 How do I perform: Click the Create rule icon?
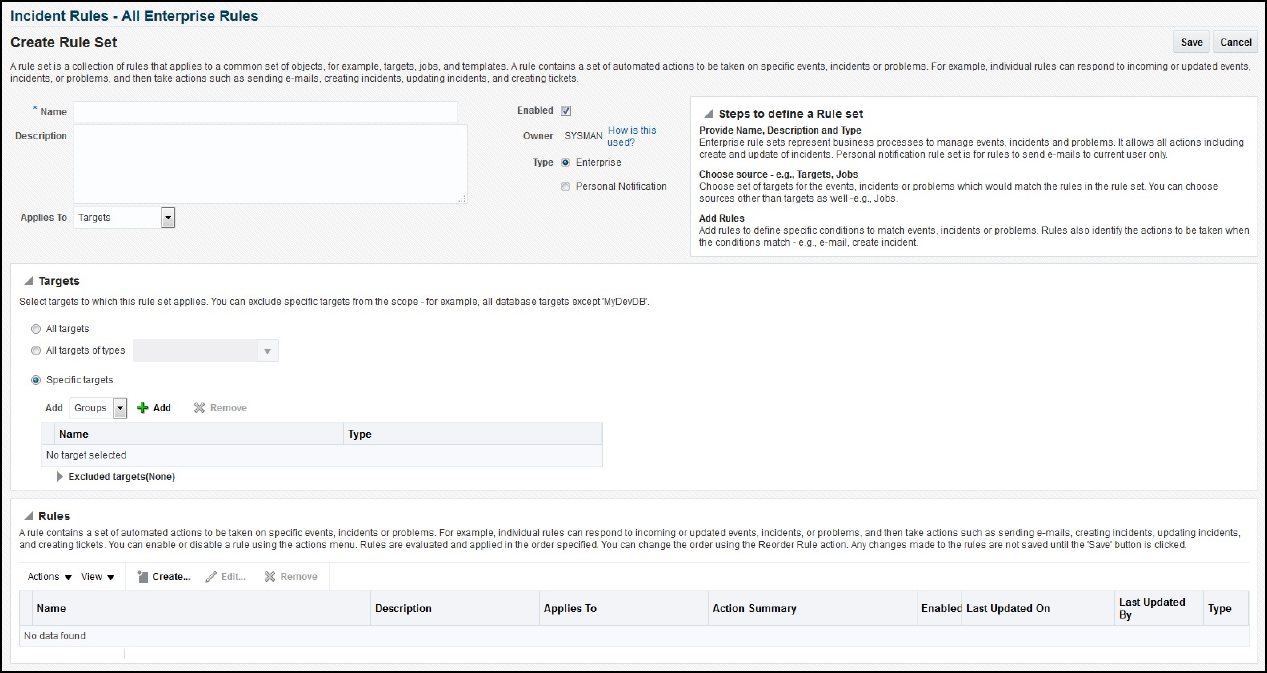pos(142,577)
